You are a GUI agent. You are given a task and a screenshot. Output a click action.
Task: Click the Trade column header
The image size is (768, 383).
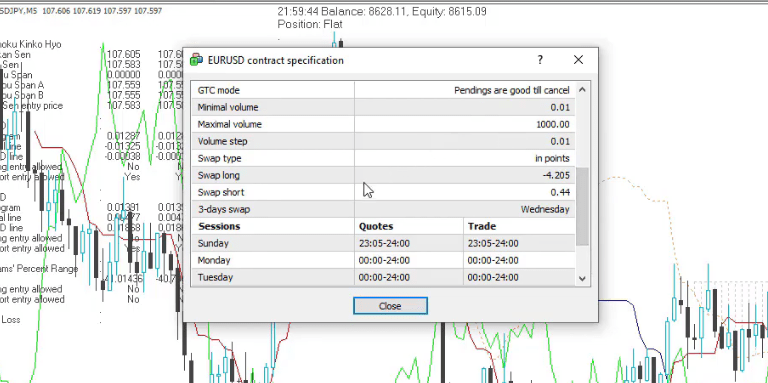click(482, 226)
